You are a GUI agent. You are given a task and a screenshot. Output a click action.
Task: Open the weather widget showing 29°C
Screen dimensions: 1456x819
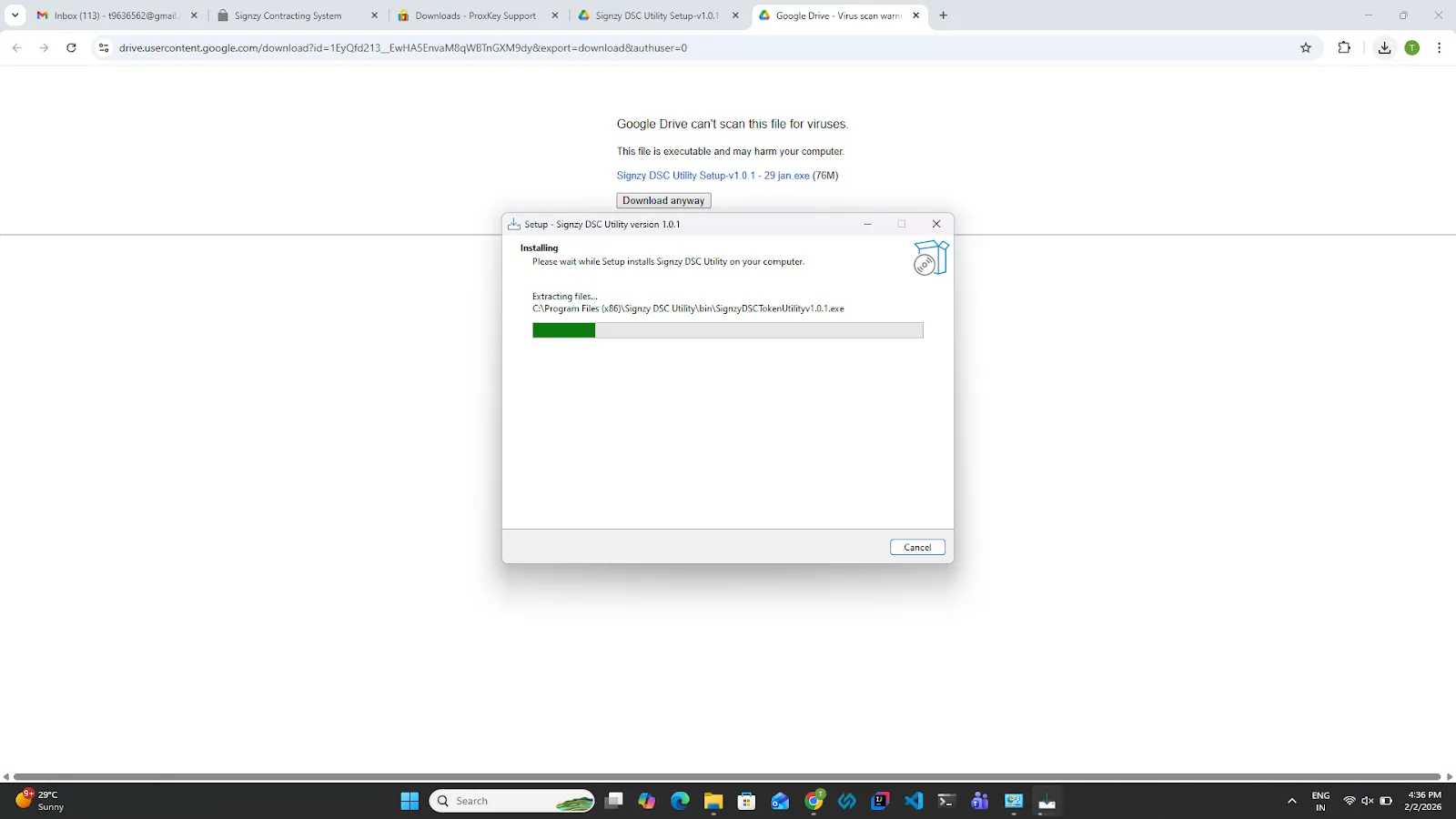click(40, 801)
